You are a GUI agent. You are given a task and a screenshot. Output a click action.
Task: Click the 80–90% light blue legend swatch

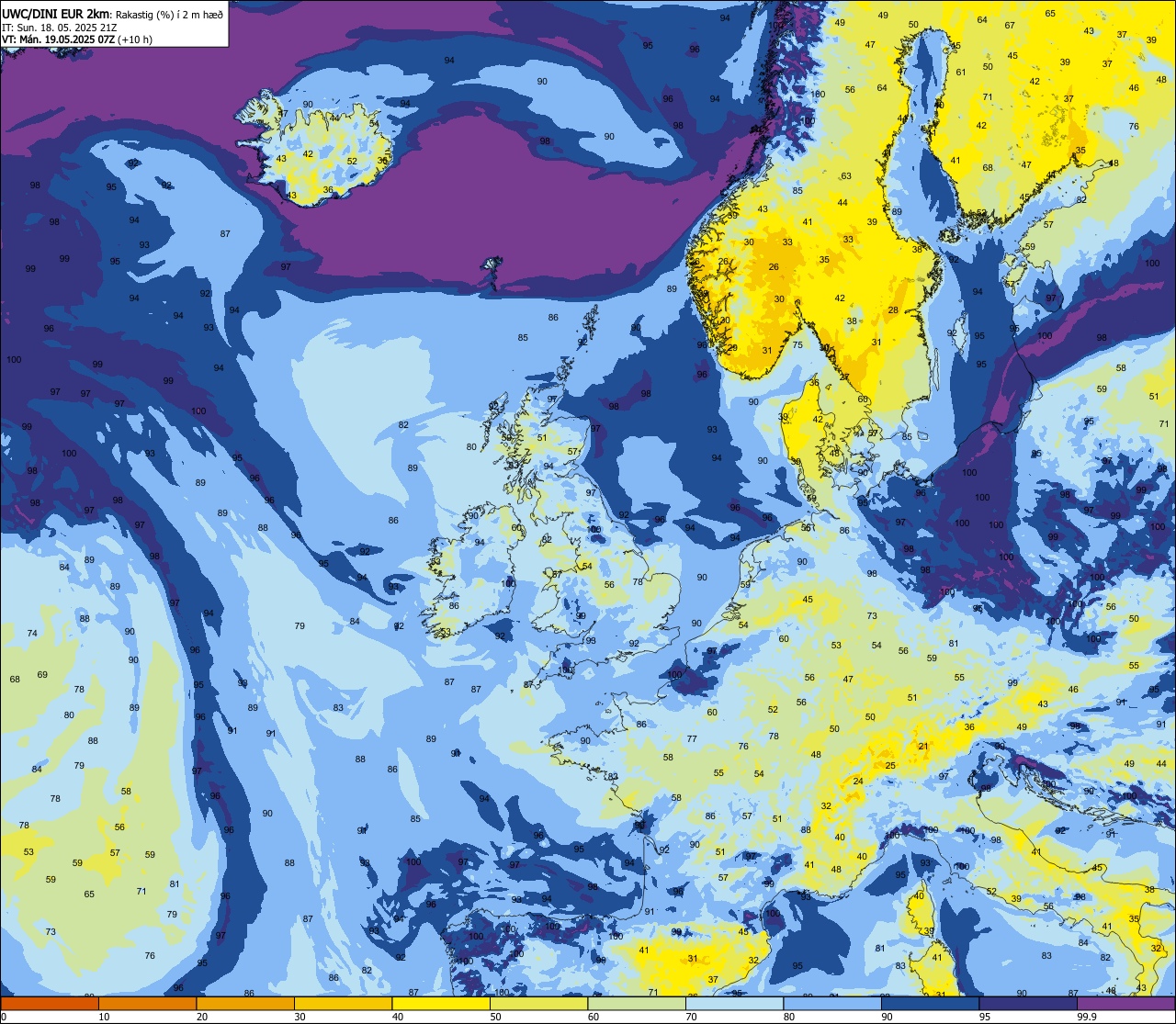click(832, 1004)
